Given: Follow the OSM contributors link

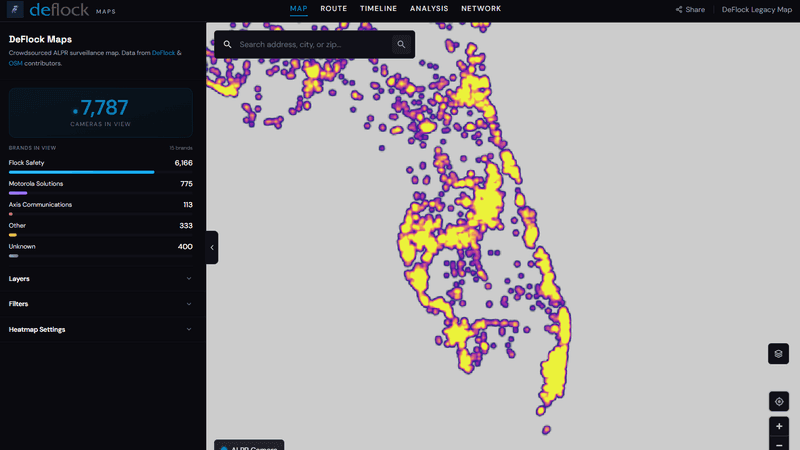Looking at the screenshot, I should [x=15, y=63].
